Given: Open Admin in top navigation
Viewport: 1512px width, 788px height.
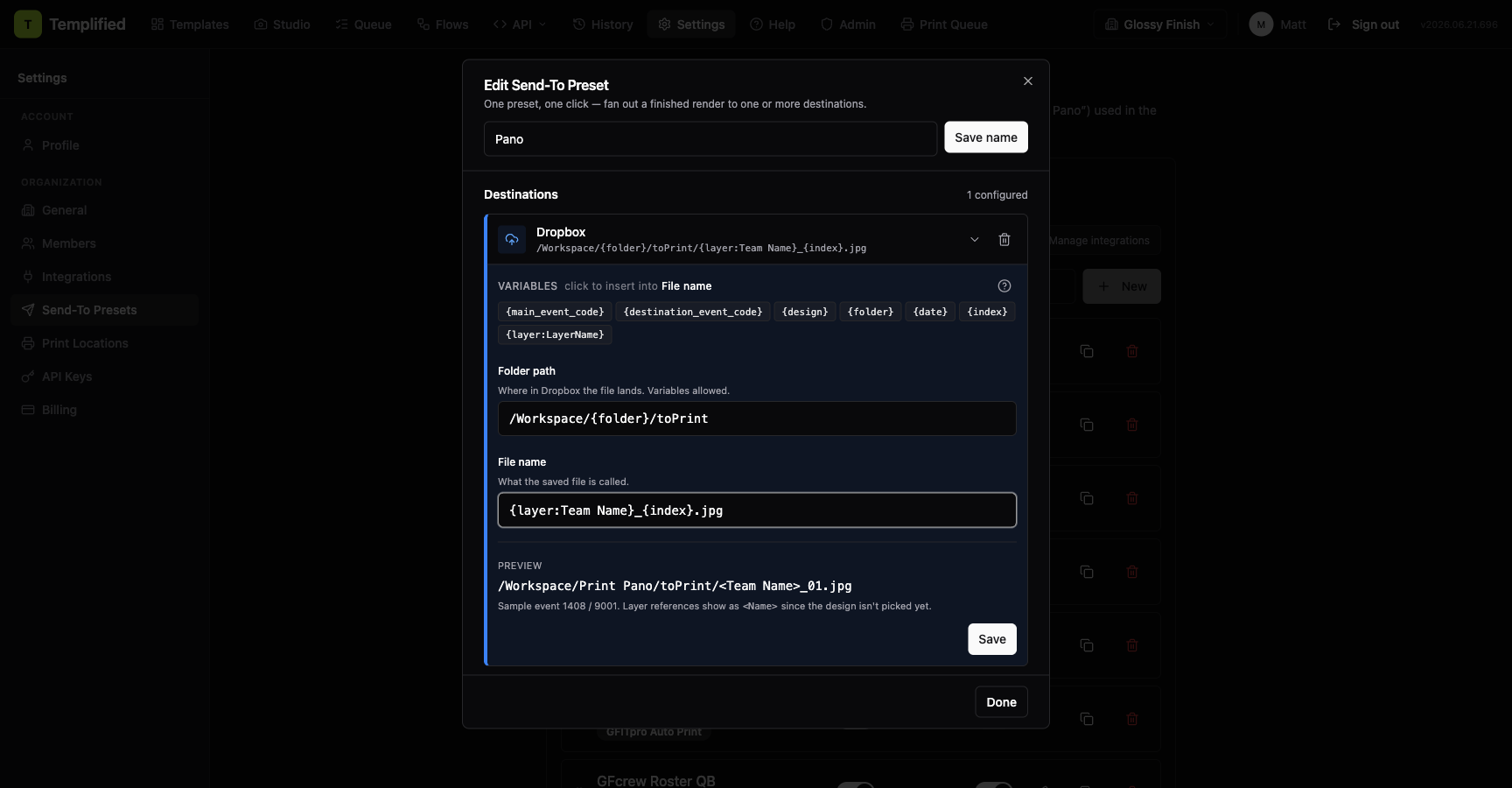Looking at the screenshot, I should point(848,25).
